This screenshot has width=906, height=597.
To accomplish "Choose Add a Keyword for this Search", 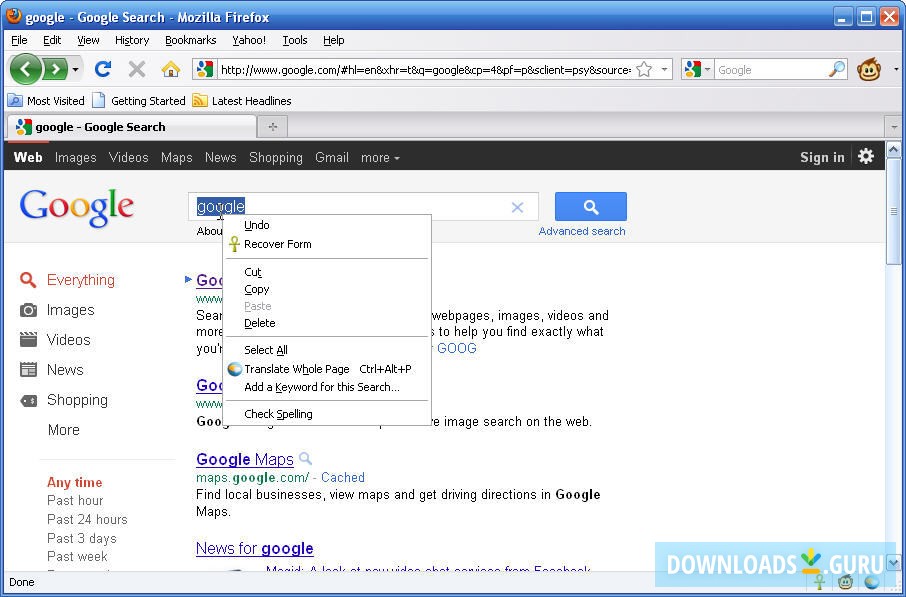I will tap(326, 387).
